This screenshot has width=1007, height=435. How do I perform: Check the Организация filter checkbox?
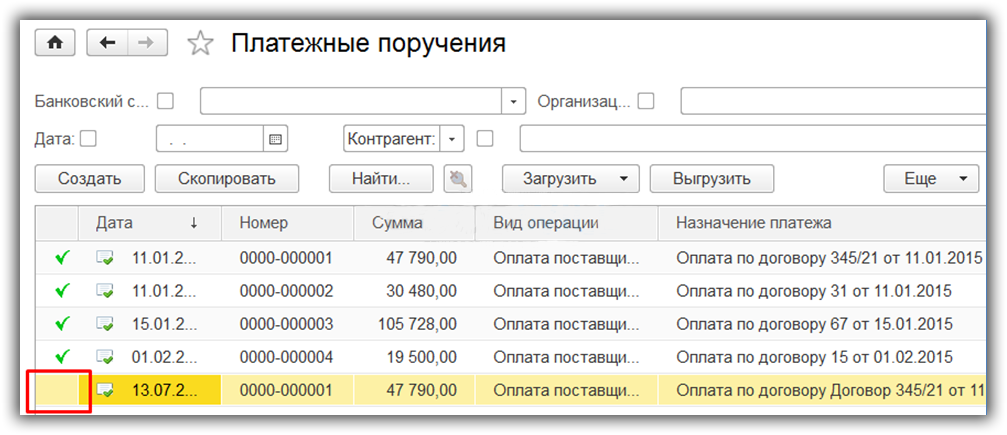[x=646, y=101]
